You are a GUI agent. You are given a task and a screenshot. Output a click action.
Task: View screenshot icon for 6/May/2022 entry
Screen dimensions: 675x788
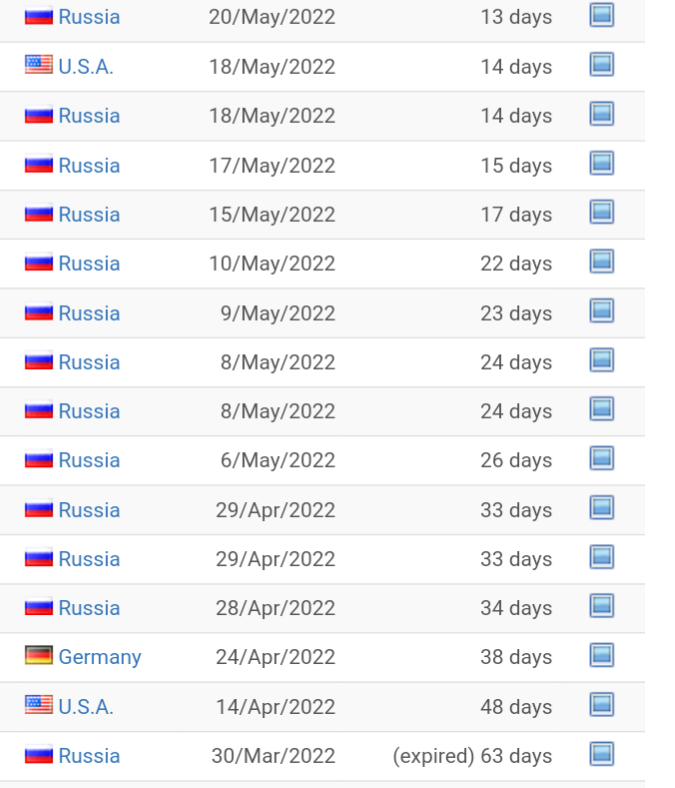601,458
